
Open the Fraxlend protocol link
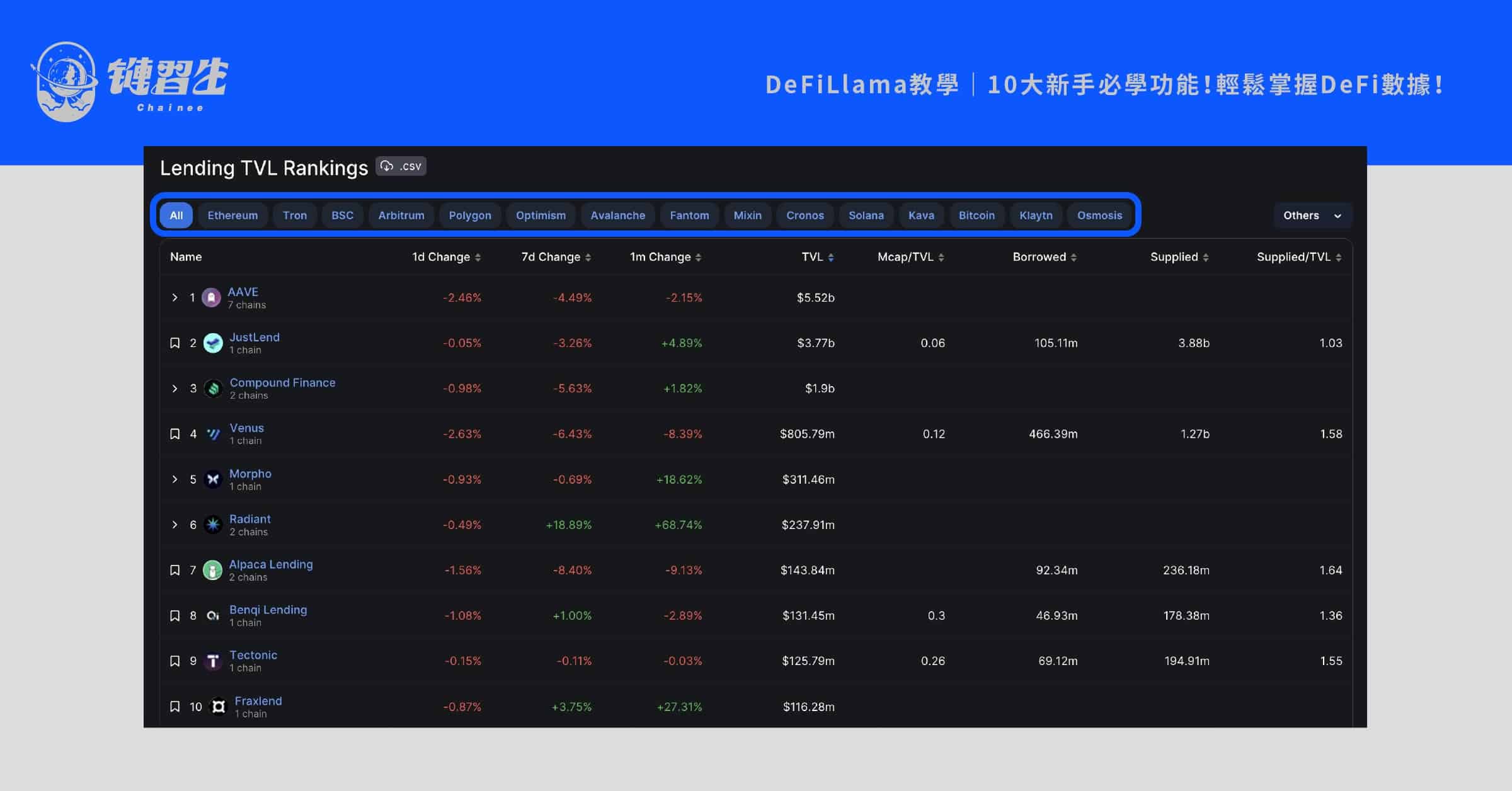pyautogui.click(x=258, y=701)
